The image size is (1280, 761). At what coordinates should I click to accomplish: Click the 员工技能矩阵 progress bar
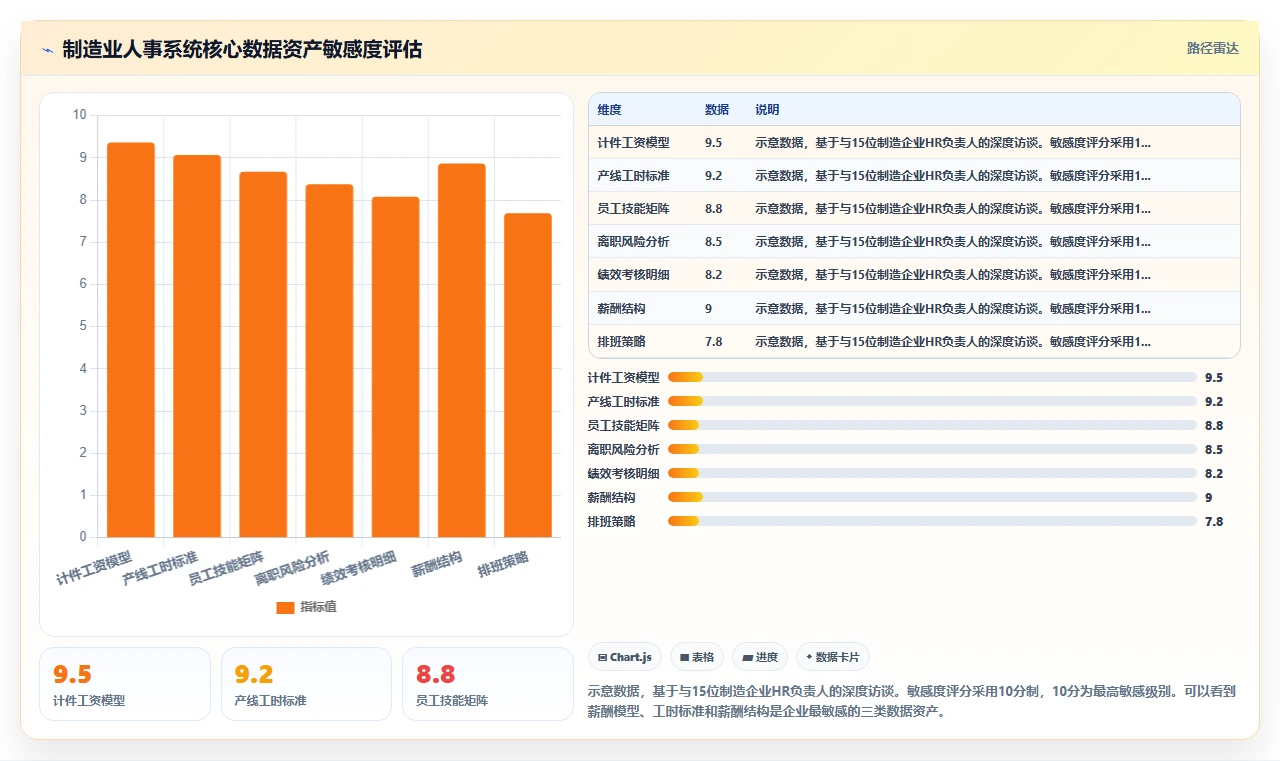pos(932,425)
